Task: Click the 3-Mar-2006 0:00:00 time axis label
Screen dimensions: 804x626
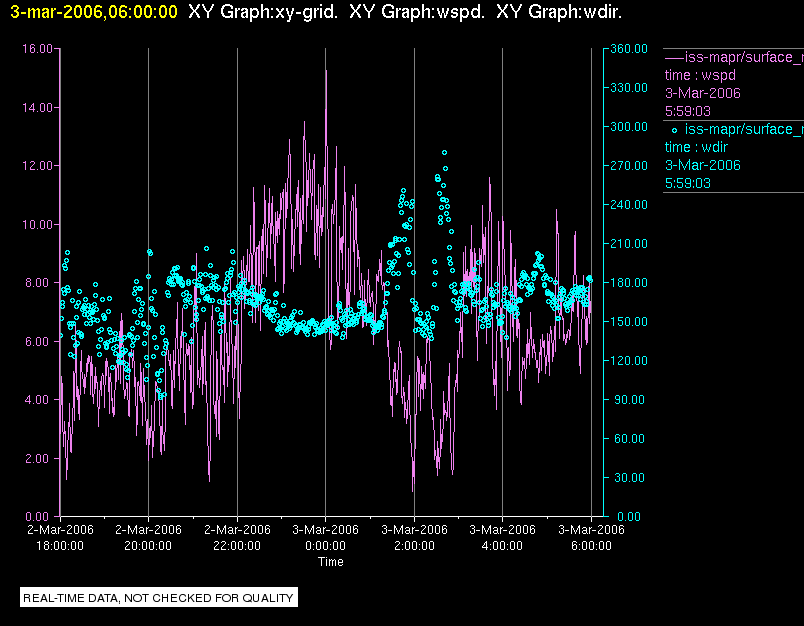Action: 325,537
